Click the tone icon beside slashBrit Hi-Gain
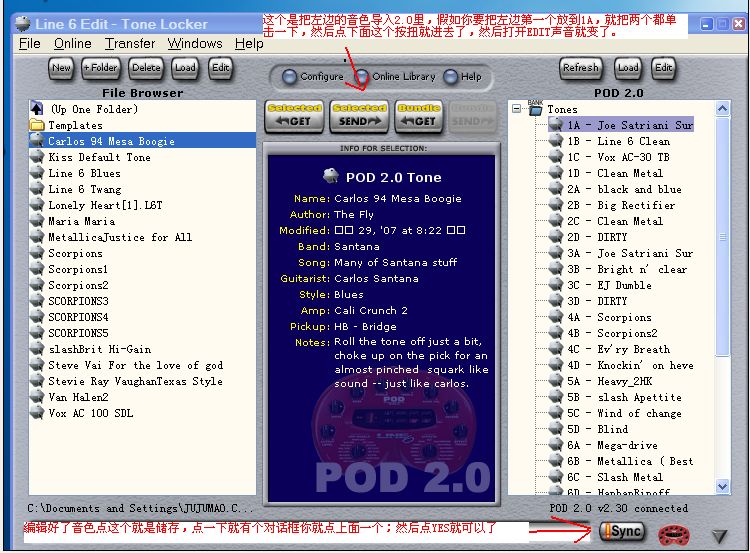This screenshot has width=750, height=553. 37,349
